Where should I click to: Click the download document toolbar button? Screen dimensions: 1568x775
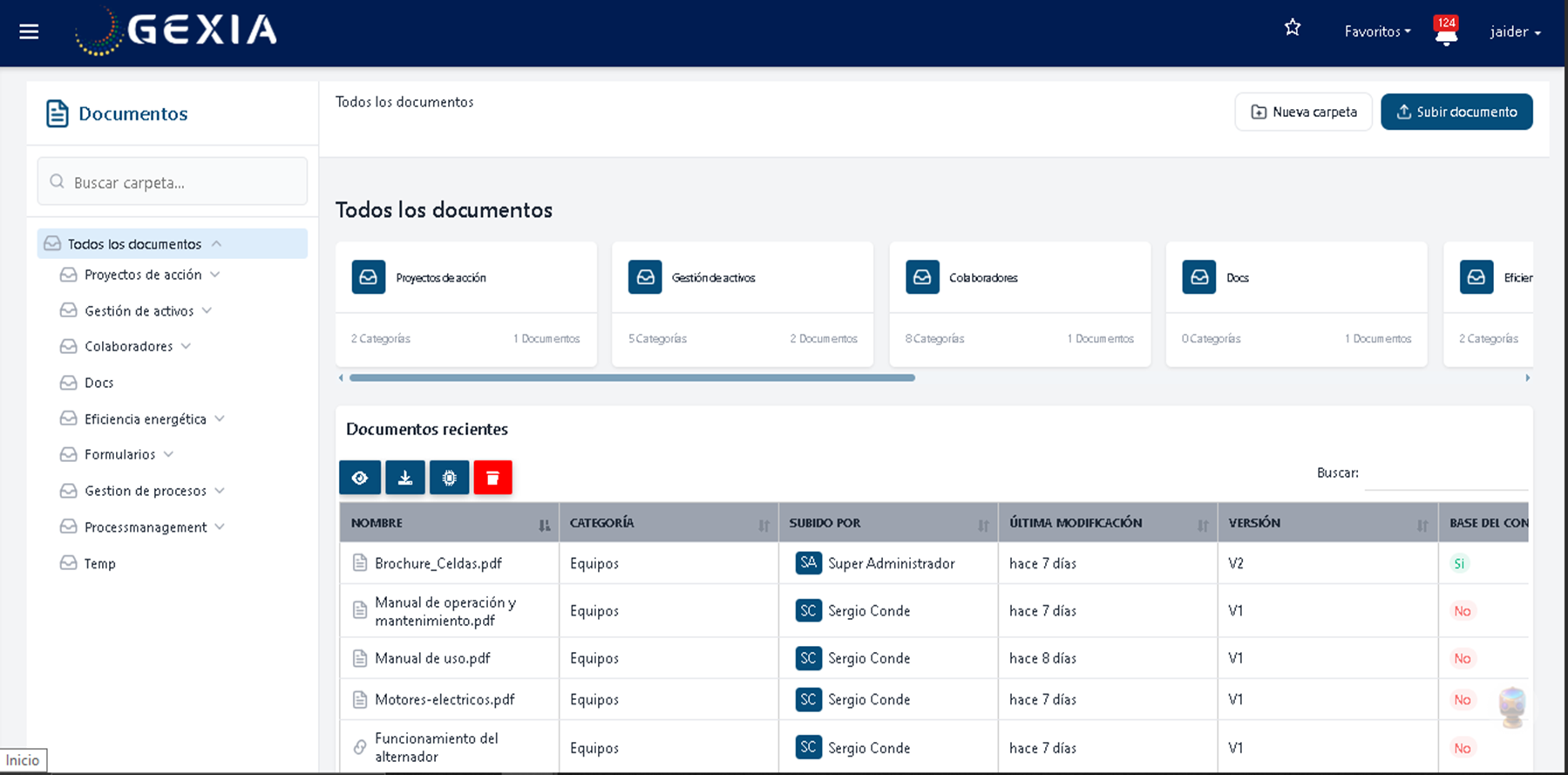tap(405, 478)
